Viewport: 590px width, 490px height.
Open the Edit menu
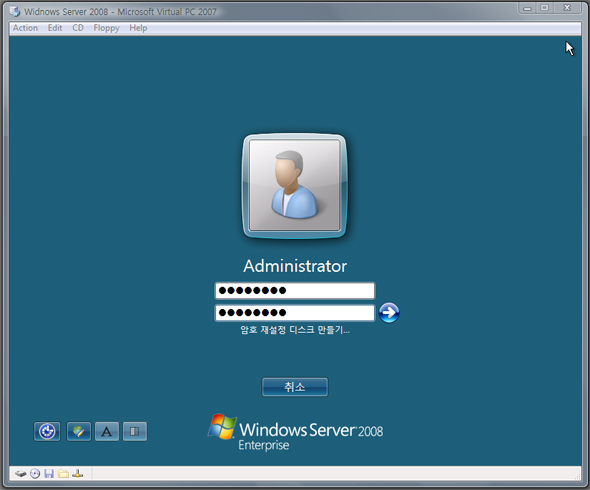[55, 28]
